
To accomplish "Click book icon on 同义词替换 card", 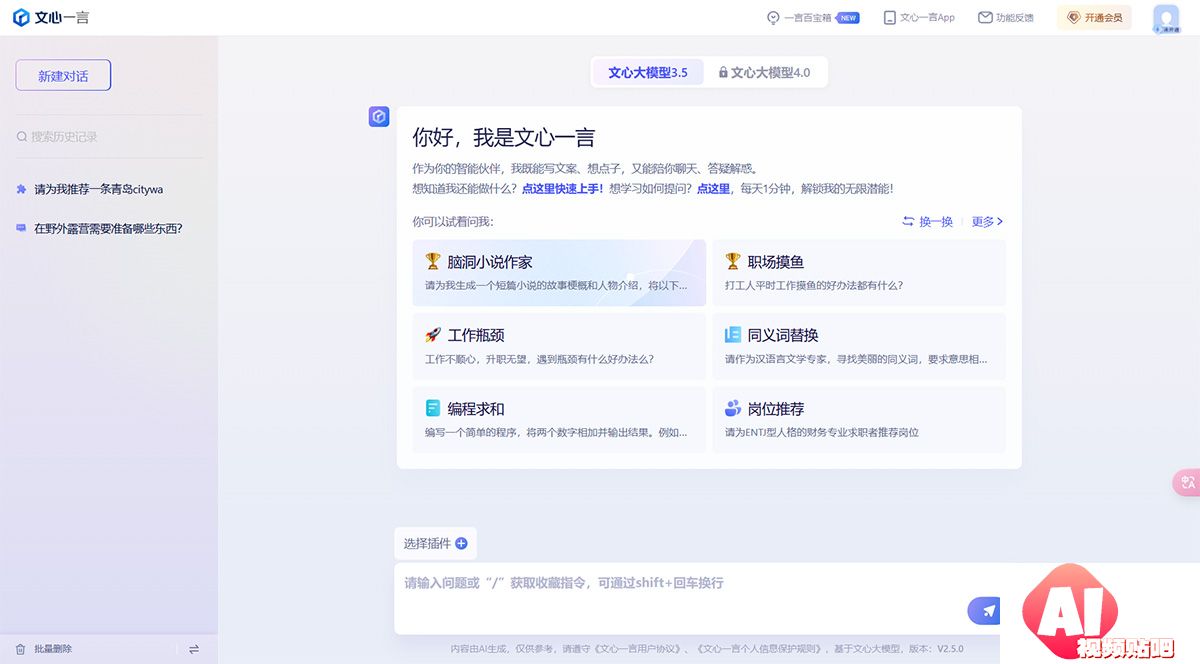I will click(733, 335).
